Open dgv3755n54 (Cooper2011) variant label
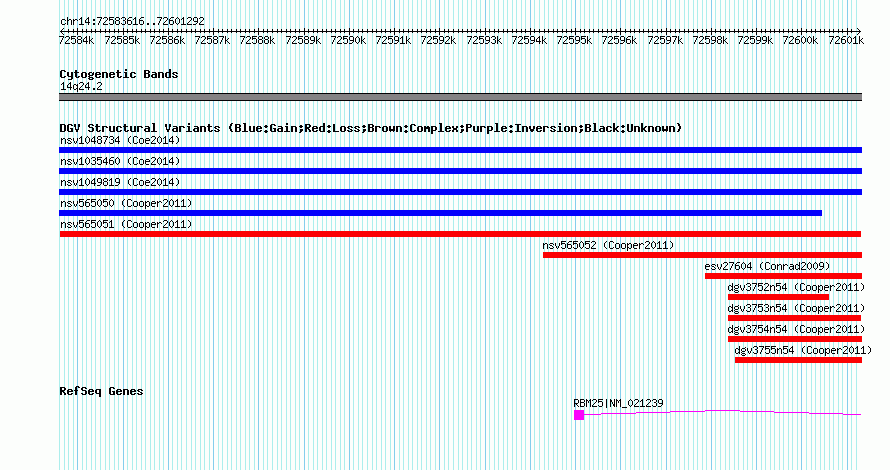The width and height of the screenshot is (890, 470). coord(803,350)
